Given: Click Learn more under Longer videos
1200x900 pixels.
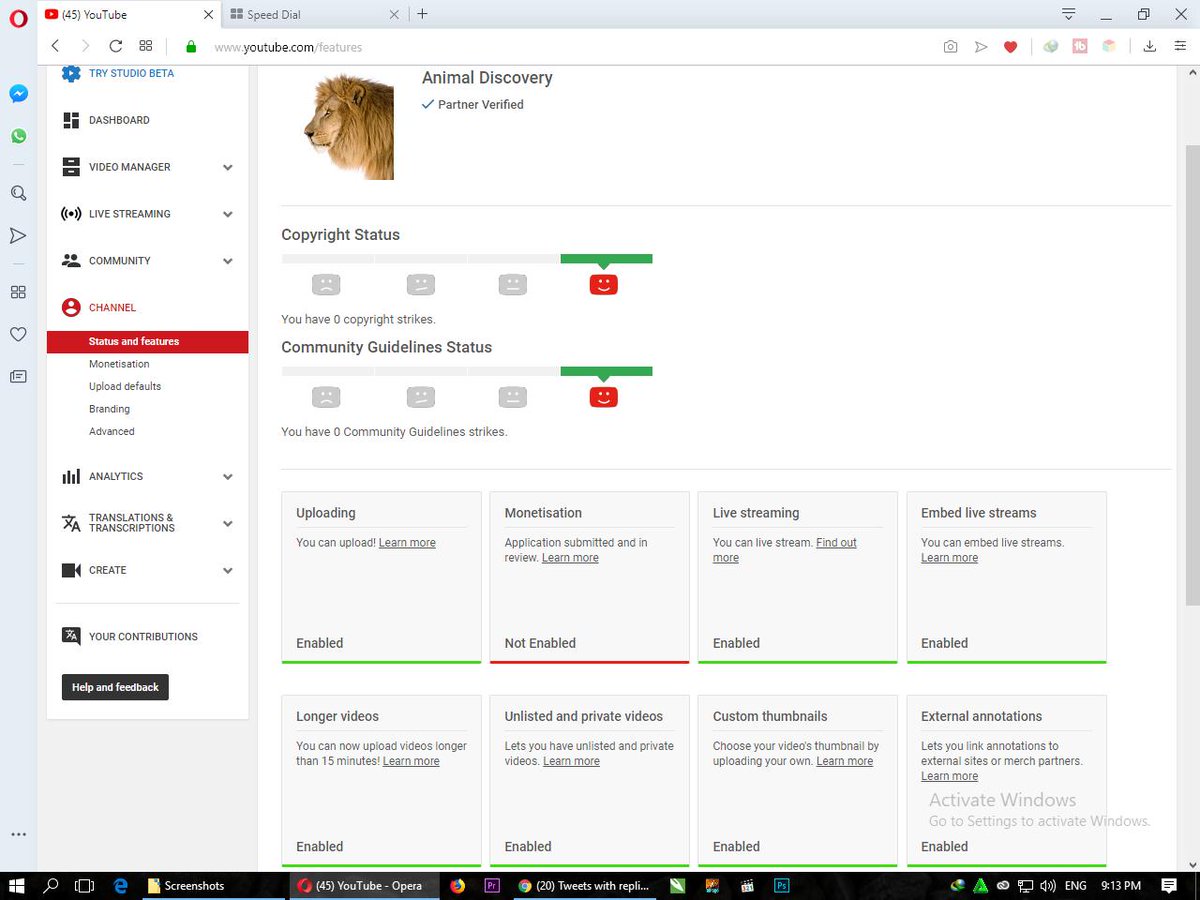Looking at the screenshot, I should [x=411, y=761].
